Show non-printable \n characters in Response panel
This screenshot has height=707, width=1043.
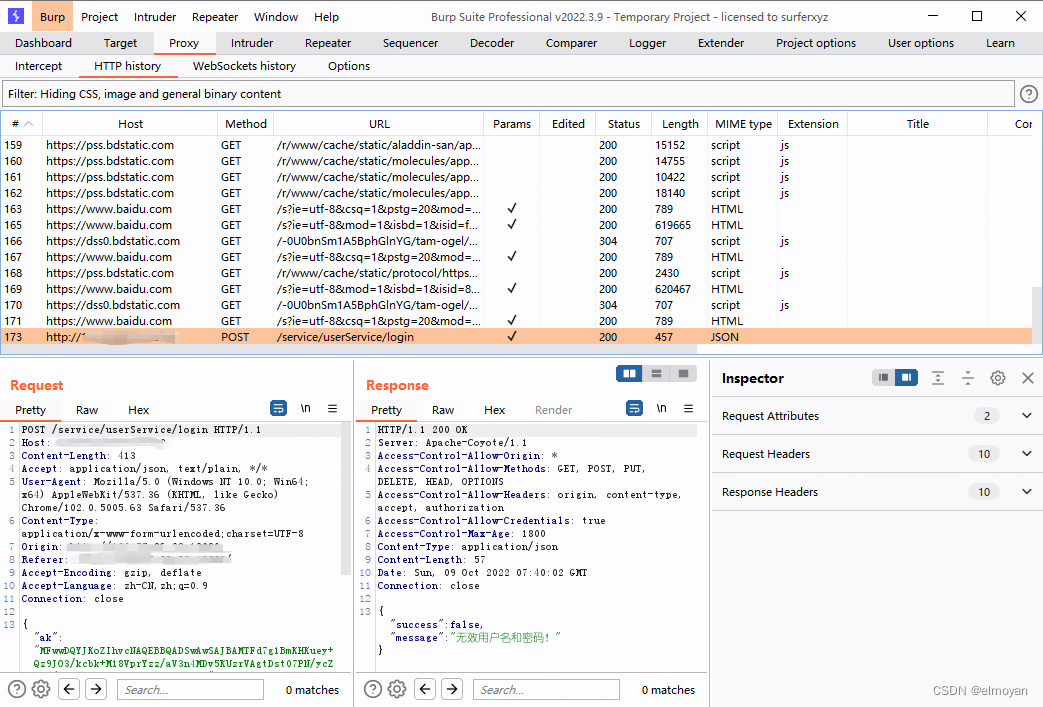pos(661,408)
